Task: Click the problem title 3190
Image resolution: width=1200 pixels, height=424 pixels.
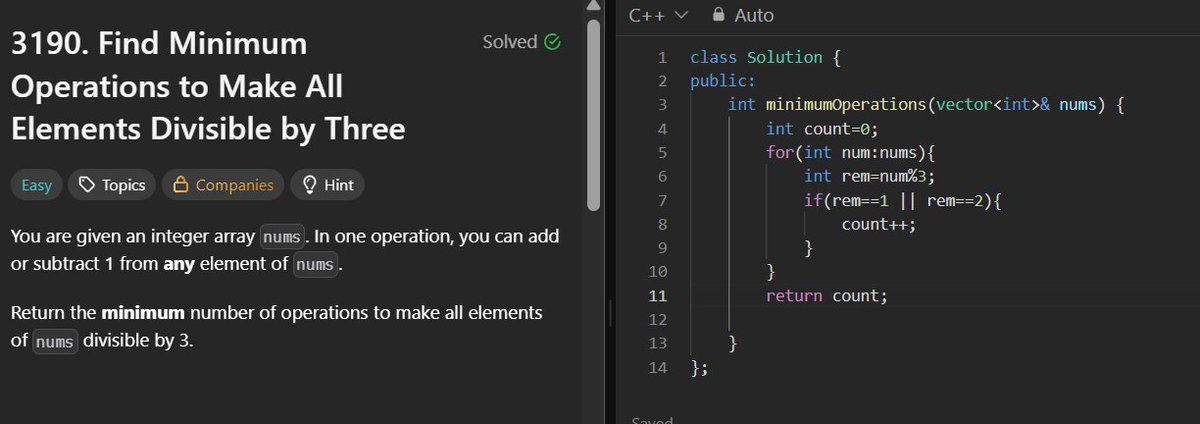Action: (x=208, y=87)
